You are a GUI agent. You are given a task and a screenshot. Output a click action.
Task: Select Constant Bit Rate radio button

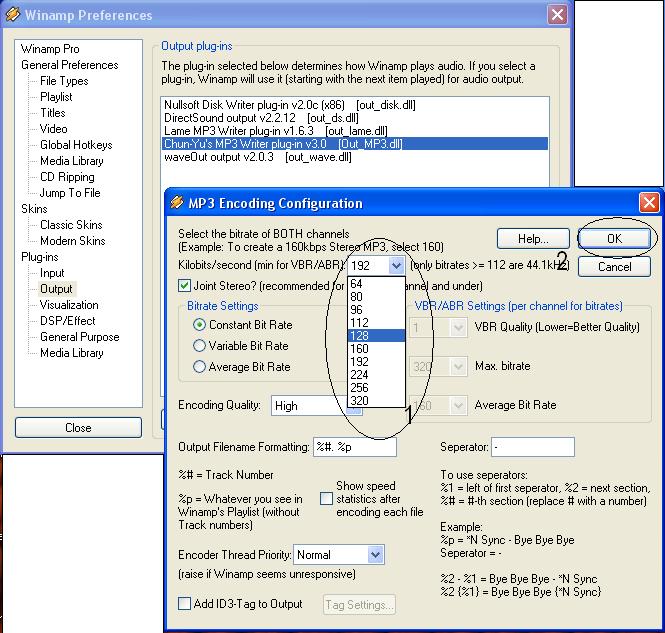tap(200, 325)
